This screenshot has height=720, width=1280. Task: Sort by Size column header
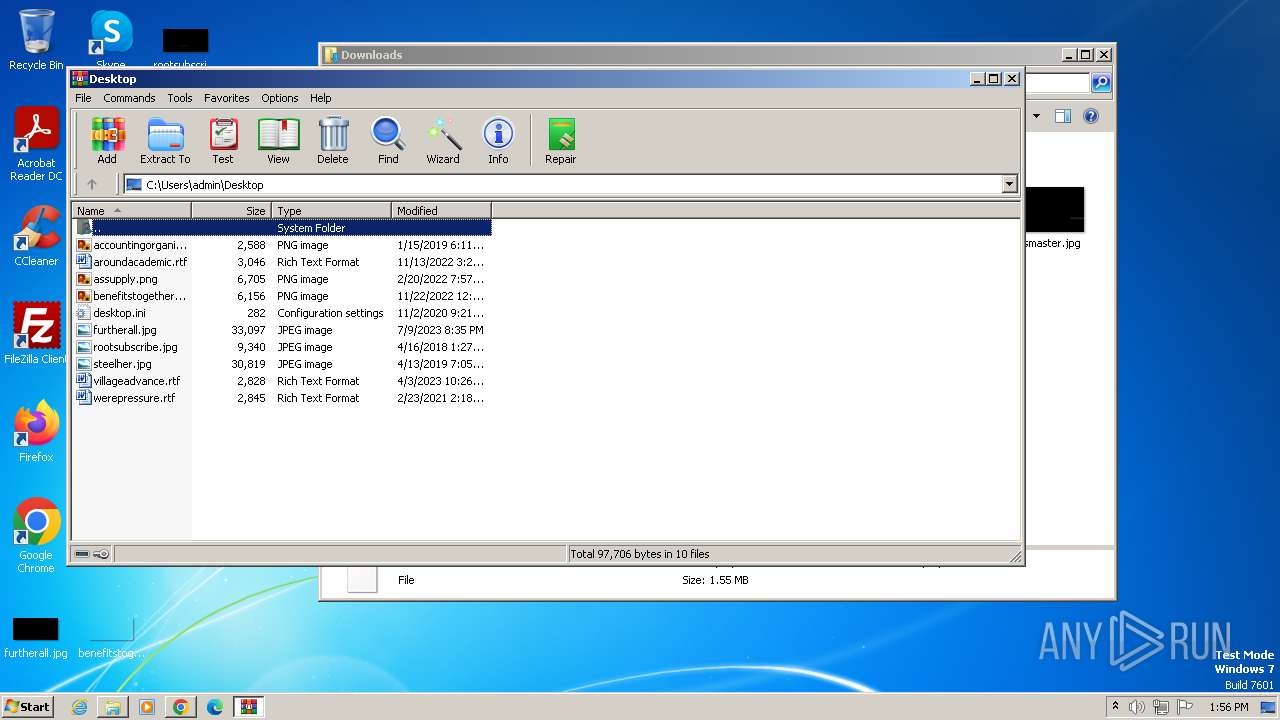point(231,210)
